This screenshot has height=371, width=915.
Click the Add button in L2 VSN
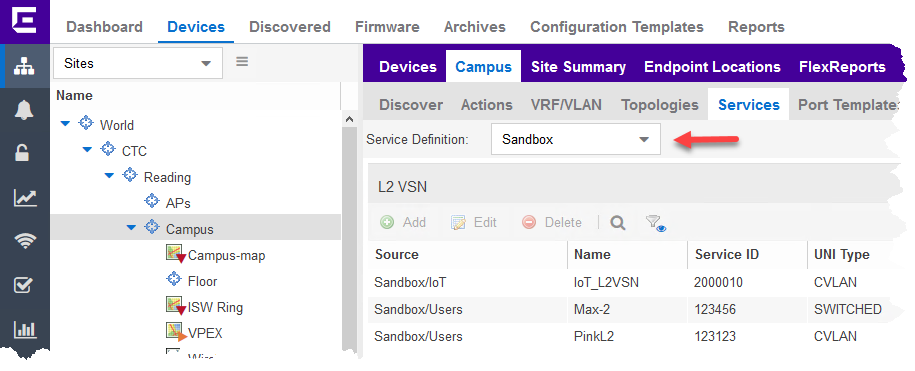(403, 222)
